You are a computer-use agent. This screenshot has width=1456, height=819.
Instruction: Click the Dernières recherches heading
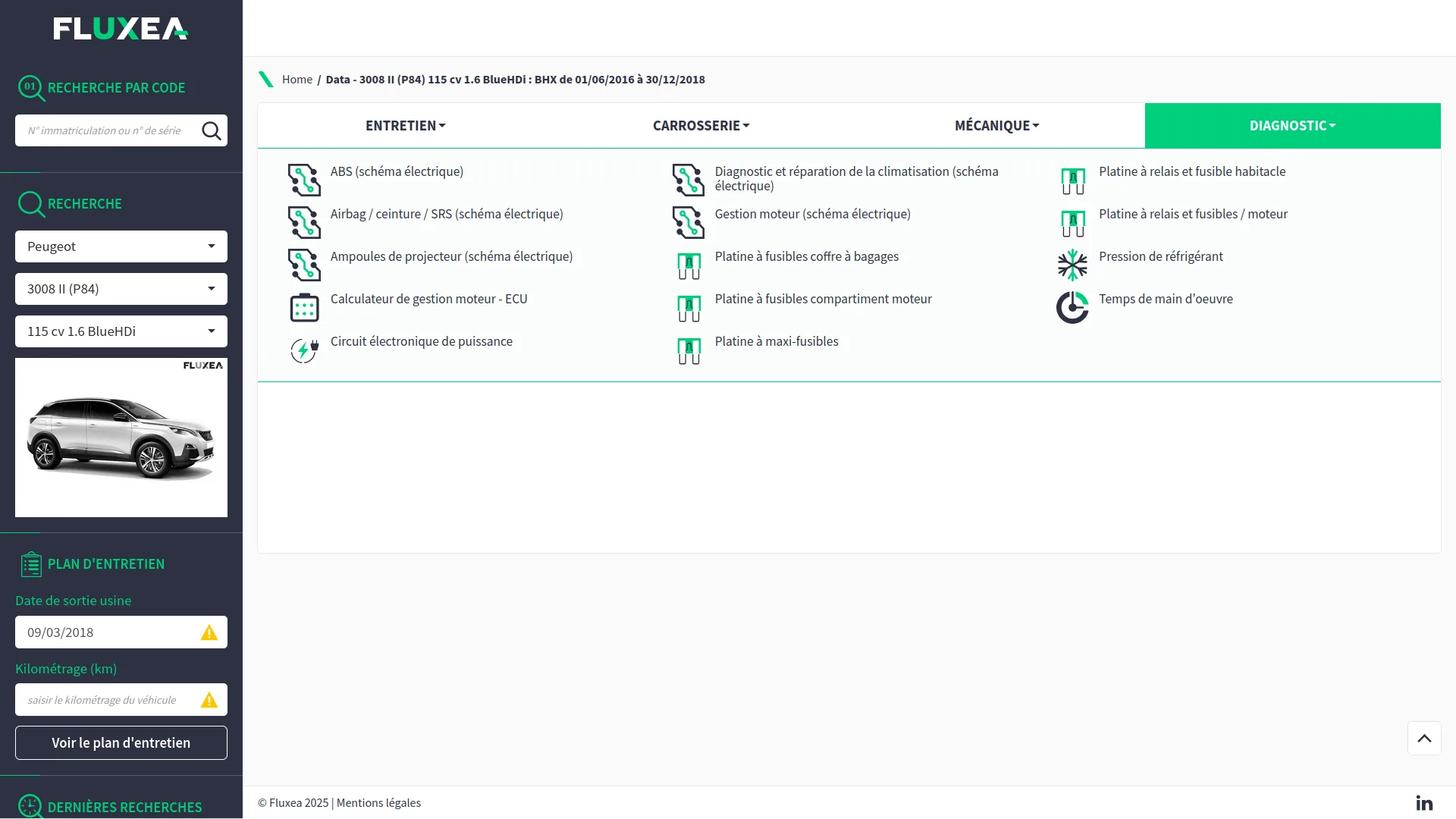(x=124, y=808)
